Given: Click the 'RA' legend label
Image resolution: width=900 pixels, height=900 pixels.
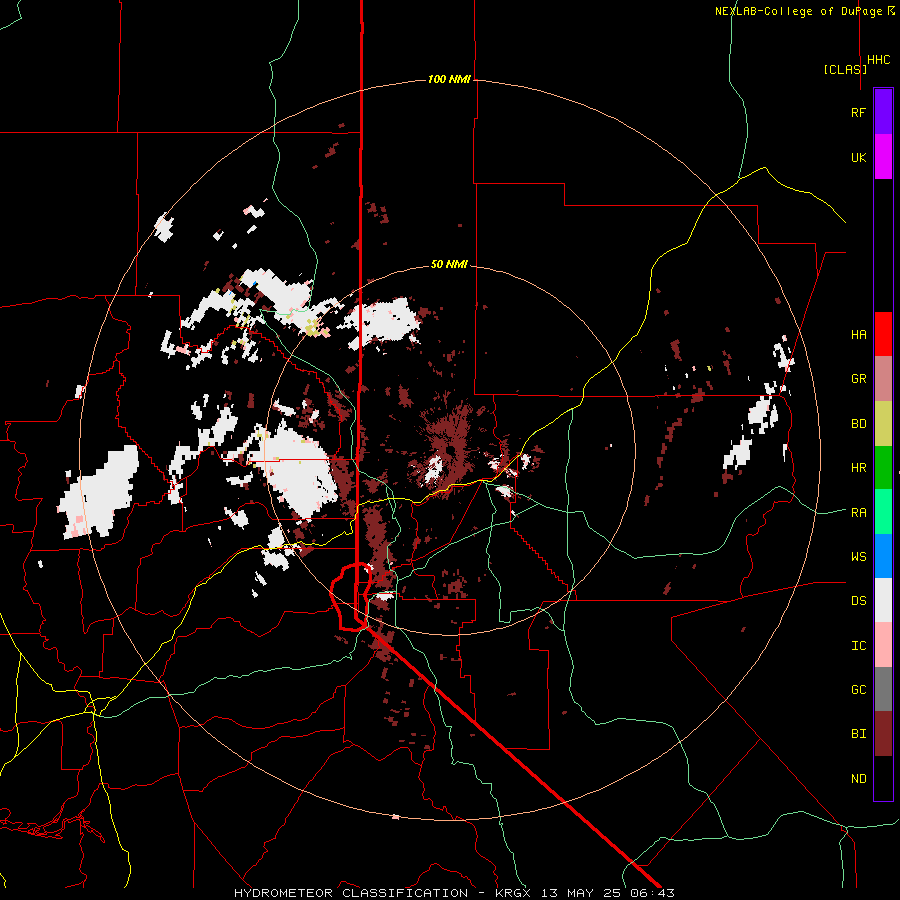Looking at the screenshot, I should (x=858, y=513).
